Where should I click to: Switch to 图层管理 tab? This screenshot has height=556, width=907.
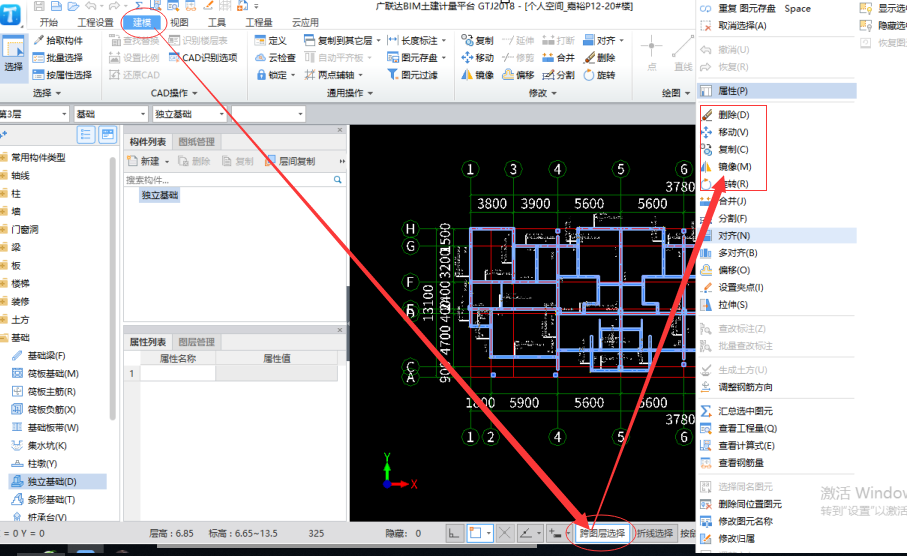(197, 342)
